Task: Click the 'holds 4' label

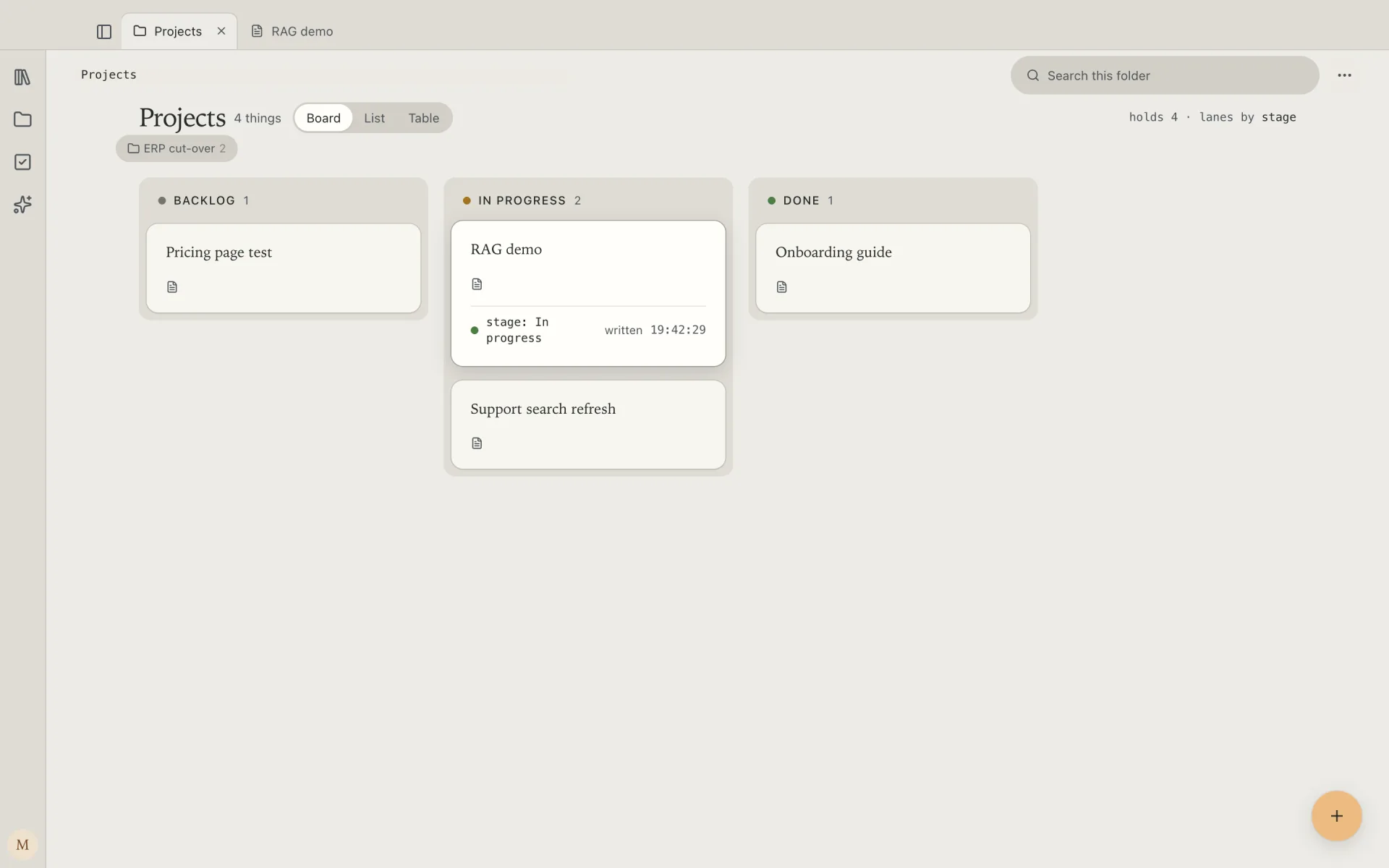Action: click(x=1153, y=117)
